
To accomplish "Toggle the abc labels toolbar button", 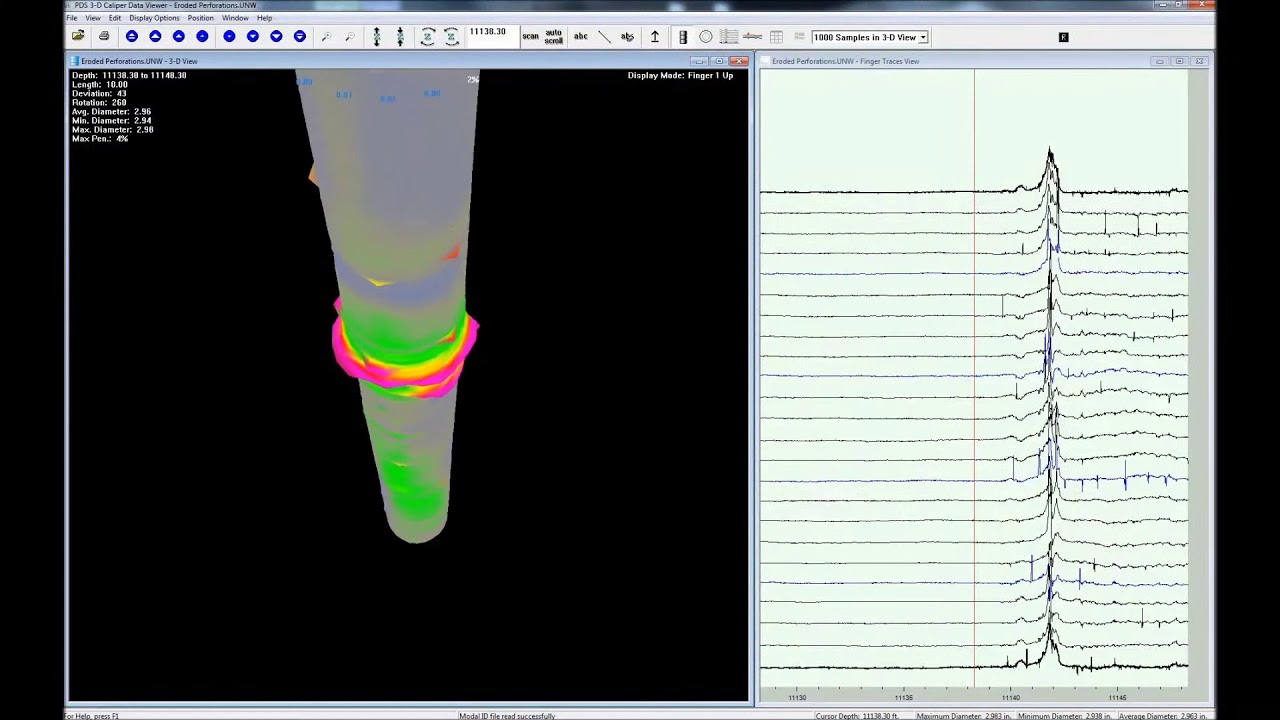I will point(580,36).
